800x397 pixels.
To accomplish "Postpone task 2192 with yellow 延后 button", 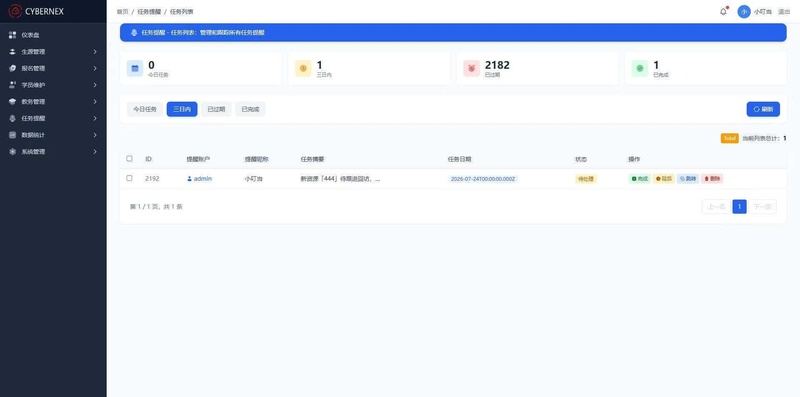I will click(x=664, y=179).
